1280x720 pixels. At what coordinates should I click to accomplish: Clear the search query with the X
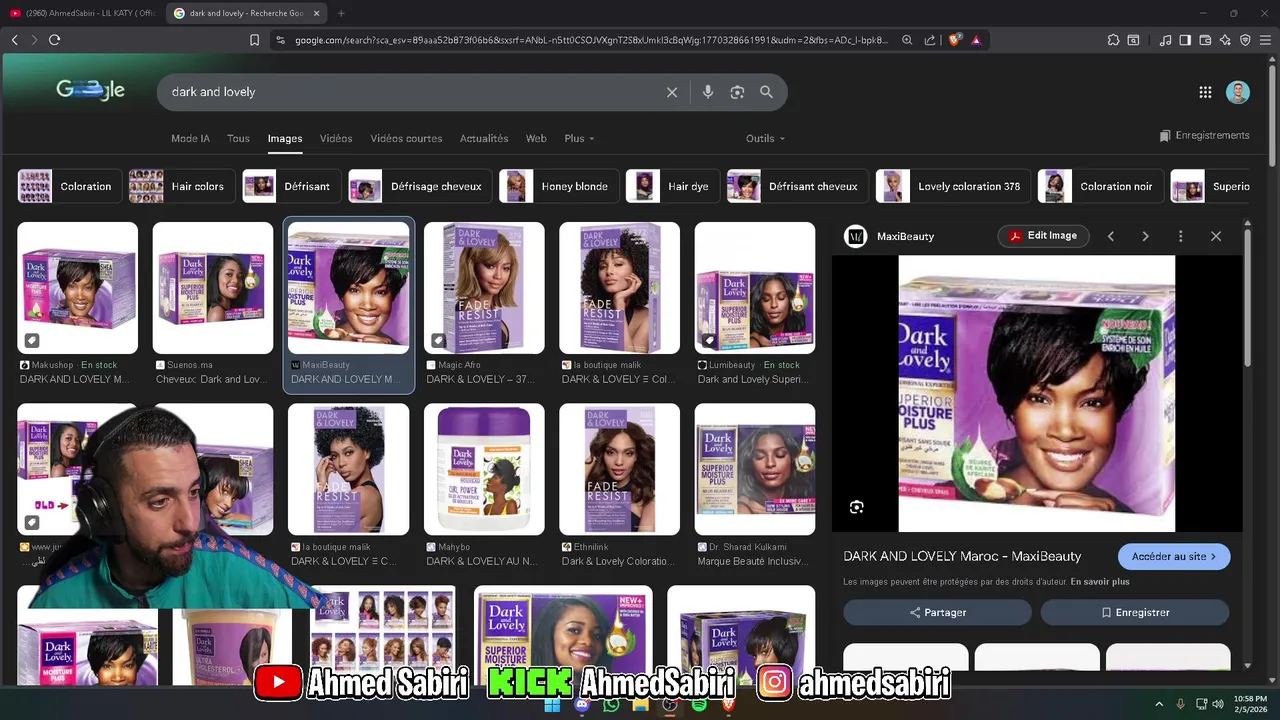pyautogui.click(x=672, y=92)
